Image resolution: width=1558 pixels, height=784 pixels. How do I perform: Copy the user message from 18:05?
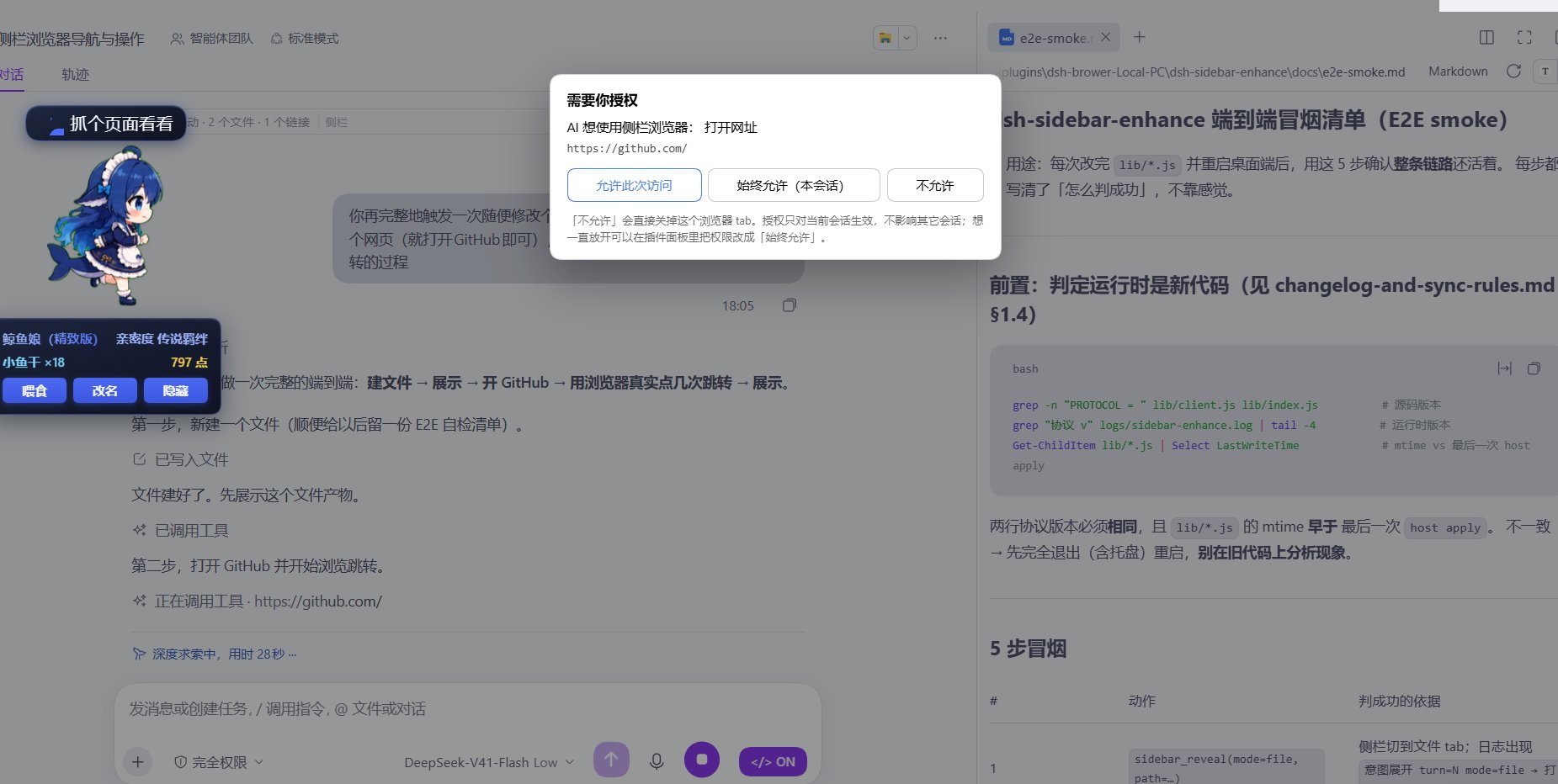(789, 305)
